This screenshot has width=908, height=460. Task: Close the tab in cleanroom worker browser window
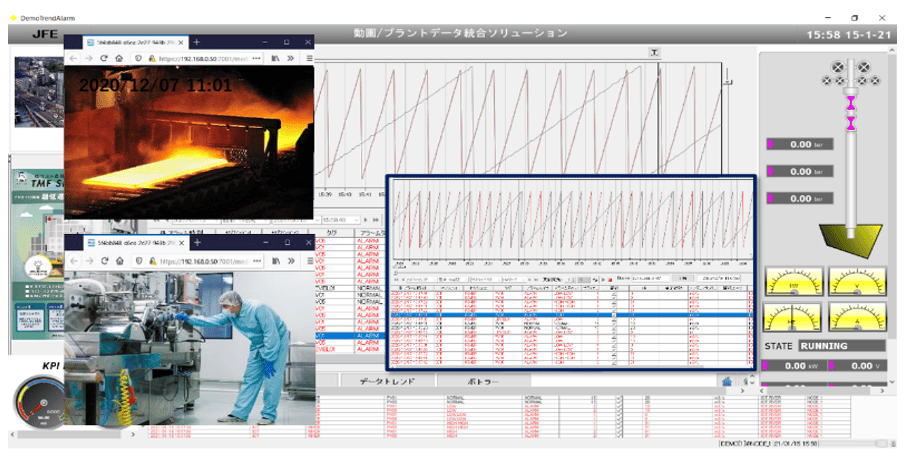click(181, 243)
